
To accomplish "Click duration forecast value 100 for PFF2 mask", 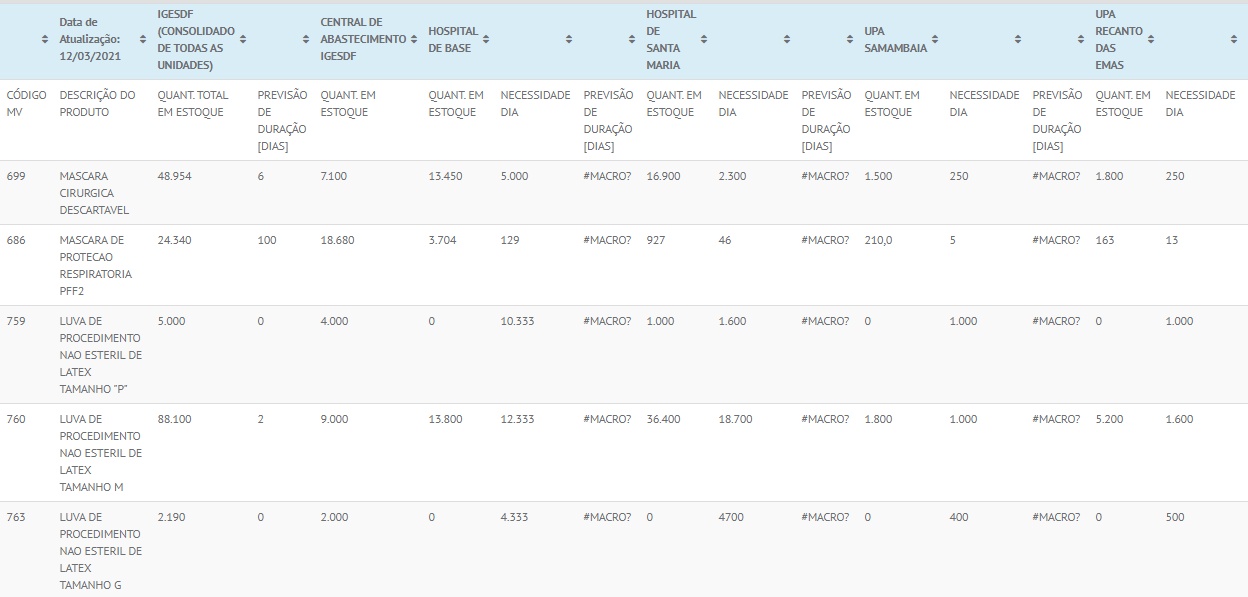I will tap(267, 240).
